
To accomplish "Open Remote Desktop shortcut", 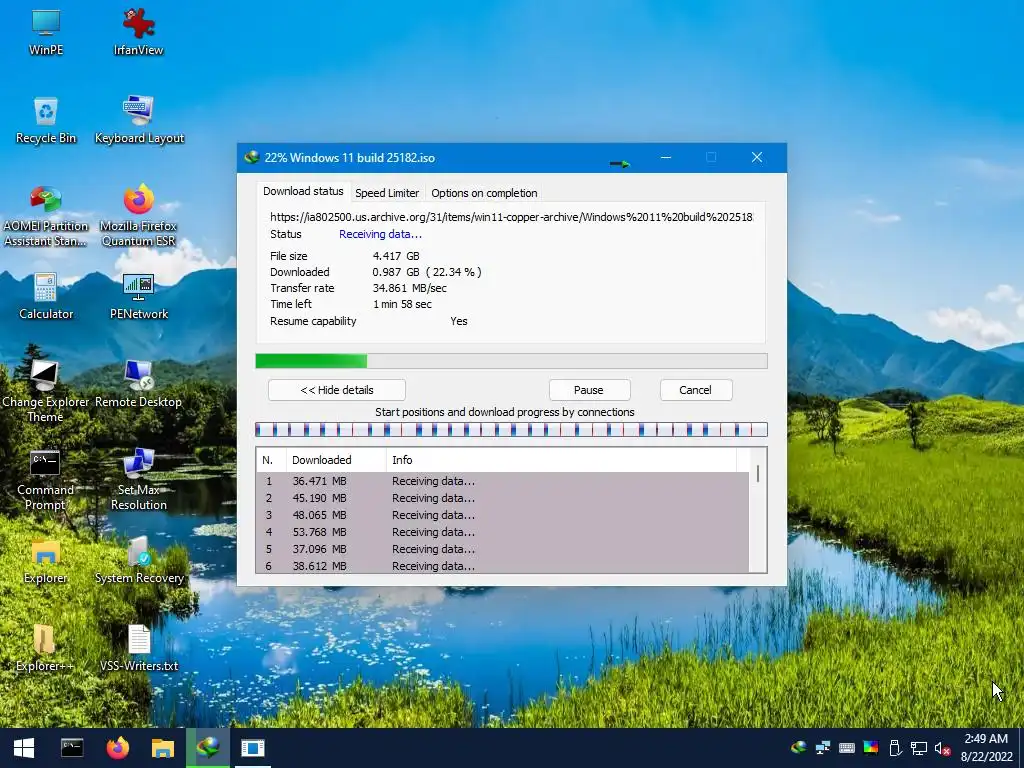I will pyautogui.click(x=138, y=385).
